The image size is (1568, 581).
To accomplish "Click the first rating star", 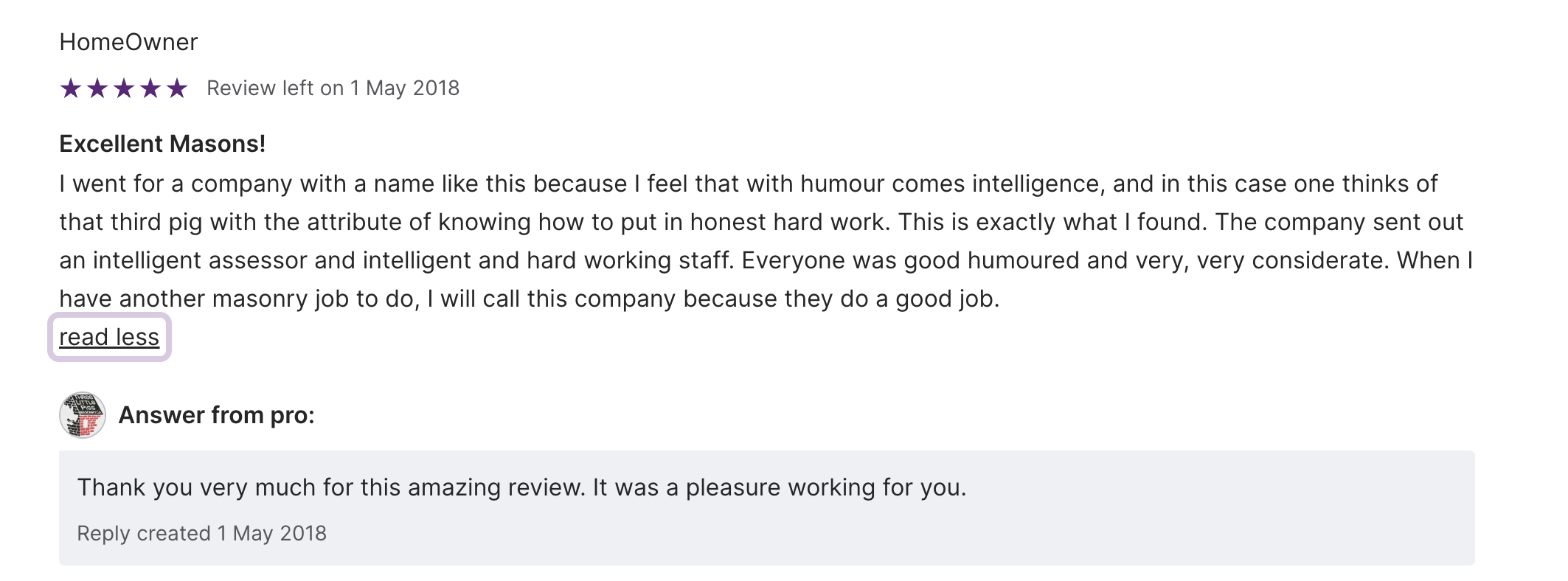I will (x=71, y=88).
